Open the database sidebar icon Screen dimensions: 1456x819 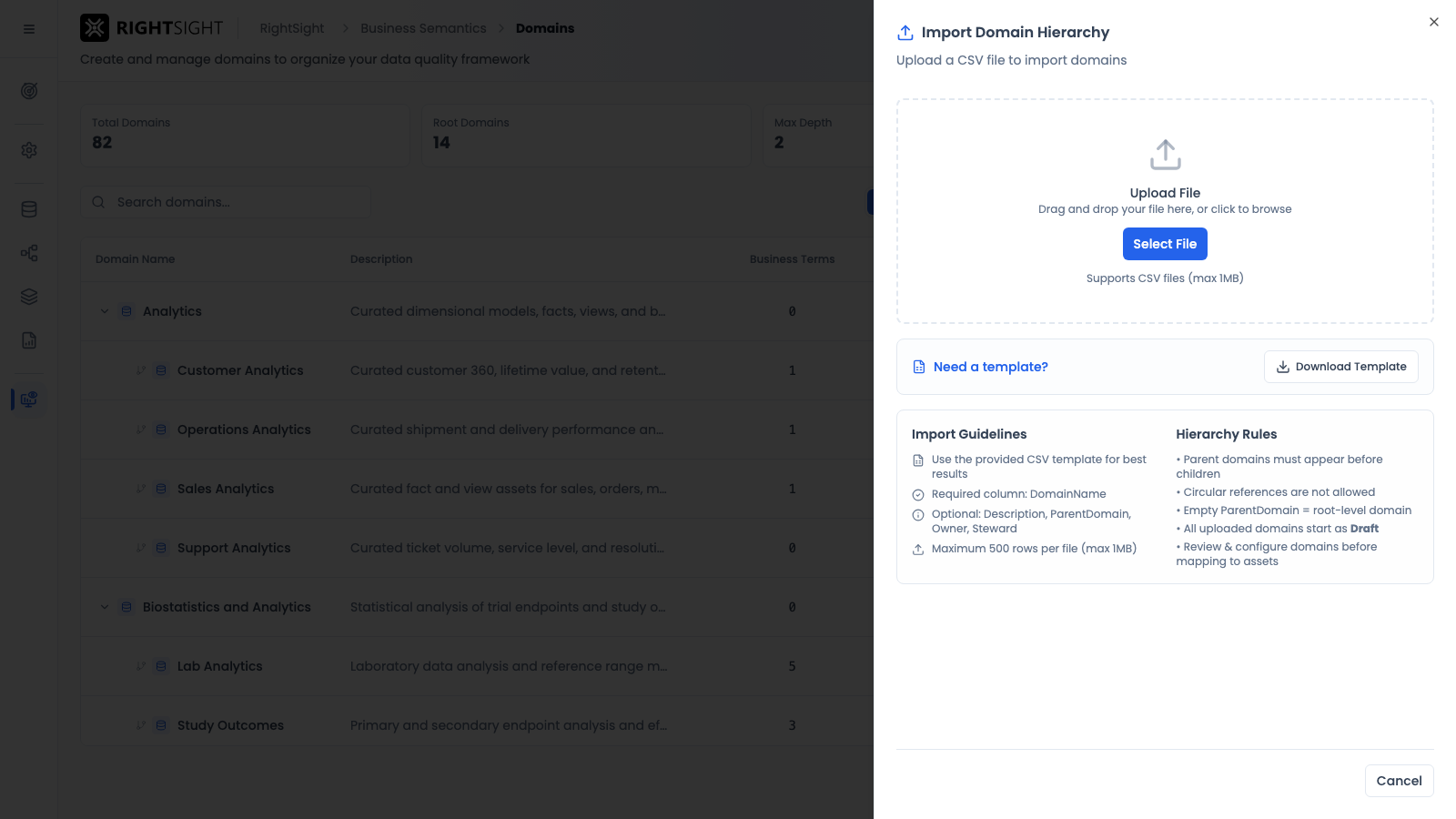tap(29, 209)
